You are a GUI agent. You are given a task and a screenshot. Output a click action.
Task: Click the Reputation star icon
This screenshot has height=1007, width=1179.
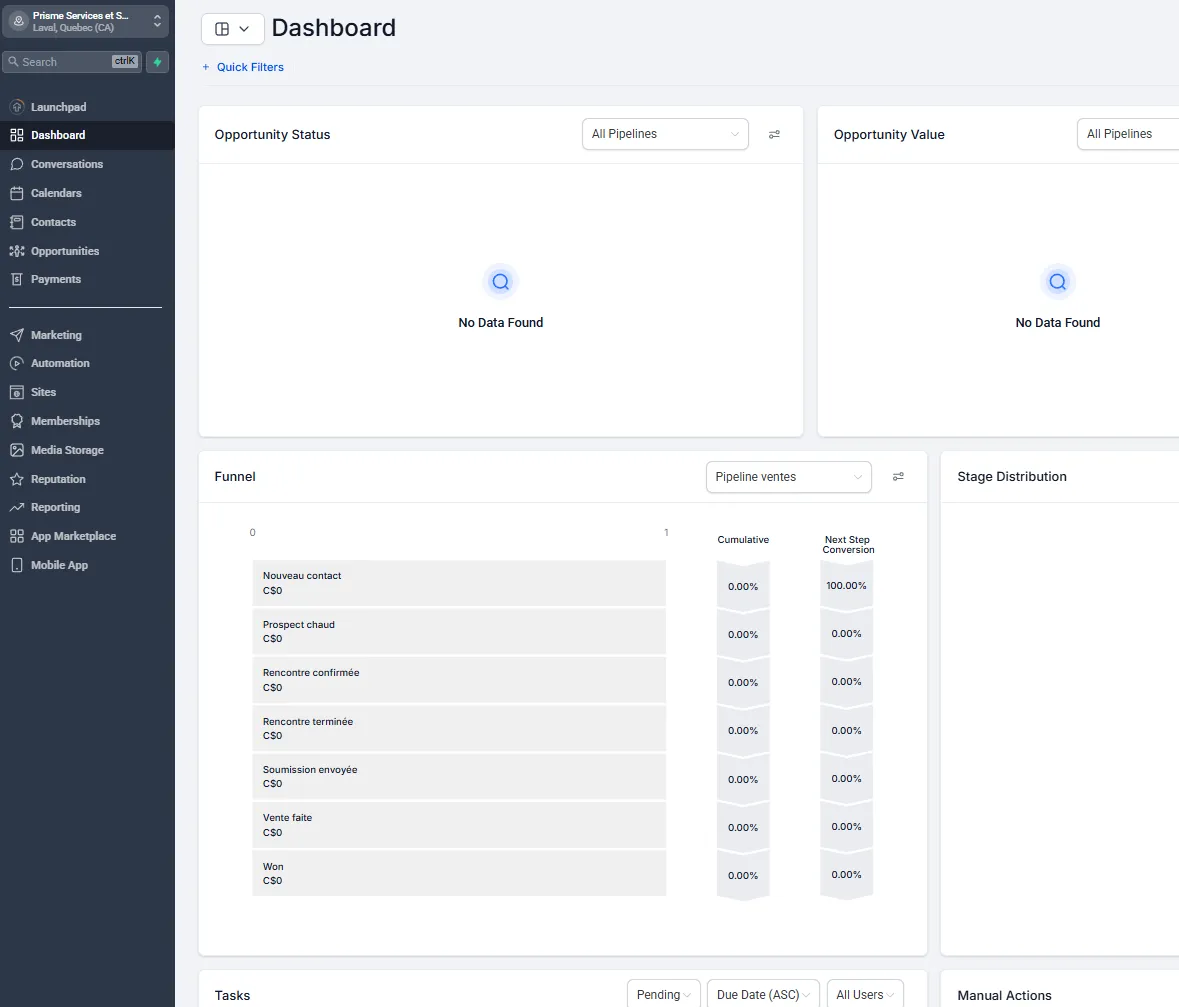[19, 478]
